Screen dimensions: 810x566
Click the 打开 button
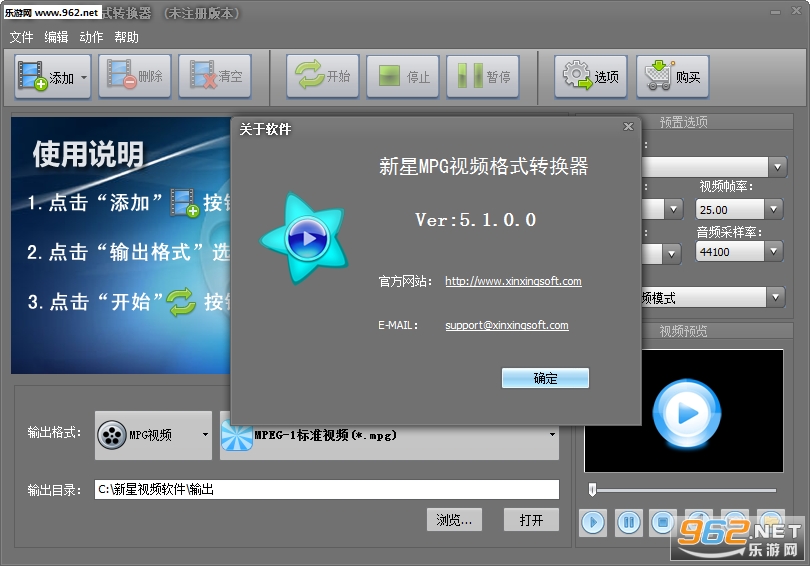(x=531, y=520)
